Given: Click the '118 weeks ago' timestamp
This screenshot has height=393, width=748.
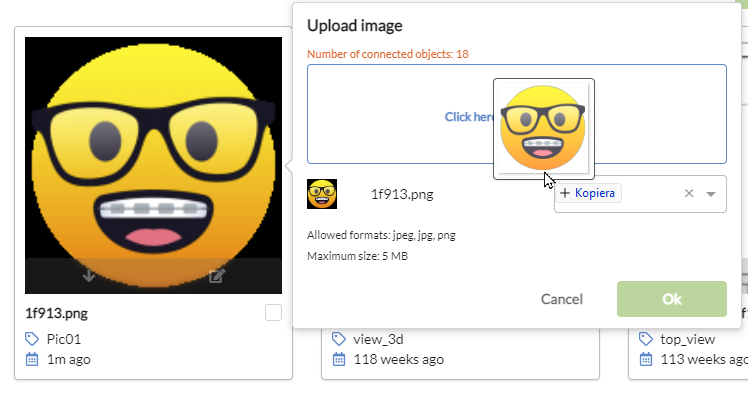Looking at the screenshot, I should 399,359.
